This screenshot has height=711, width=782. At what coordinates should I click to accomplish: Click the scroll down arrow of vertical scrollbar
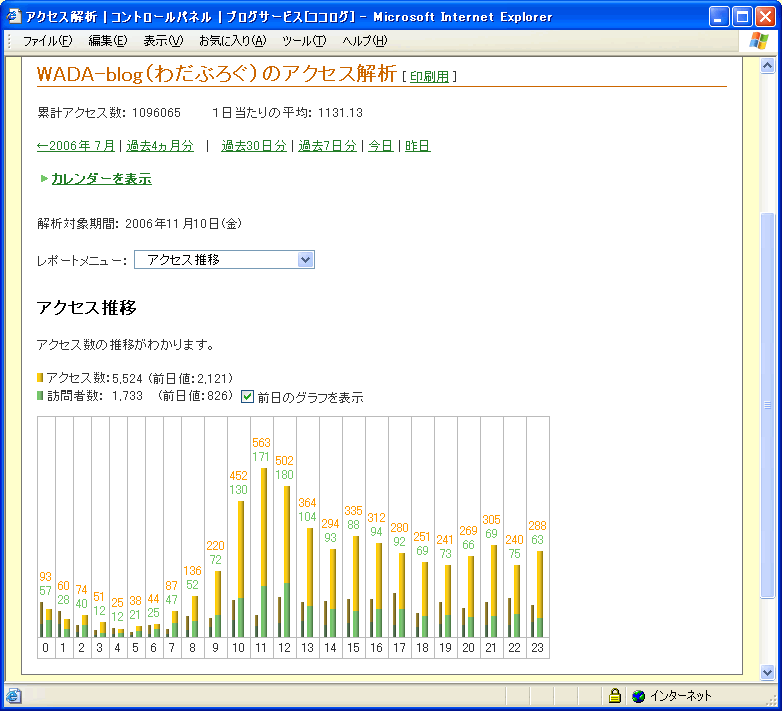(x=768, y=673)
